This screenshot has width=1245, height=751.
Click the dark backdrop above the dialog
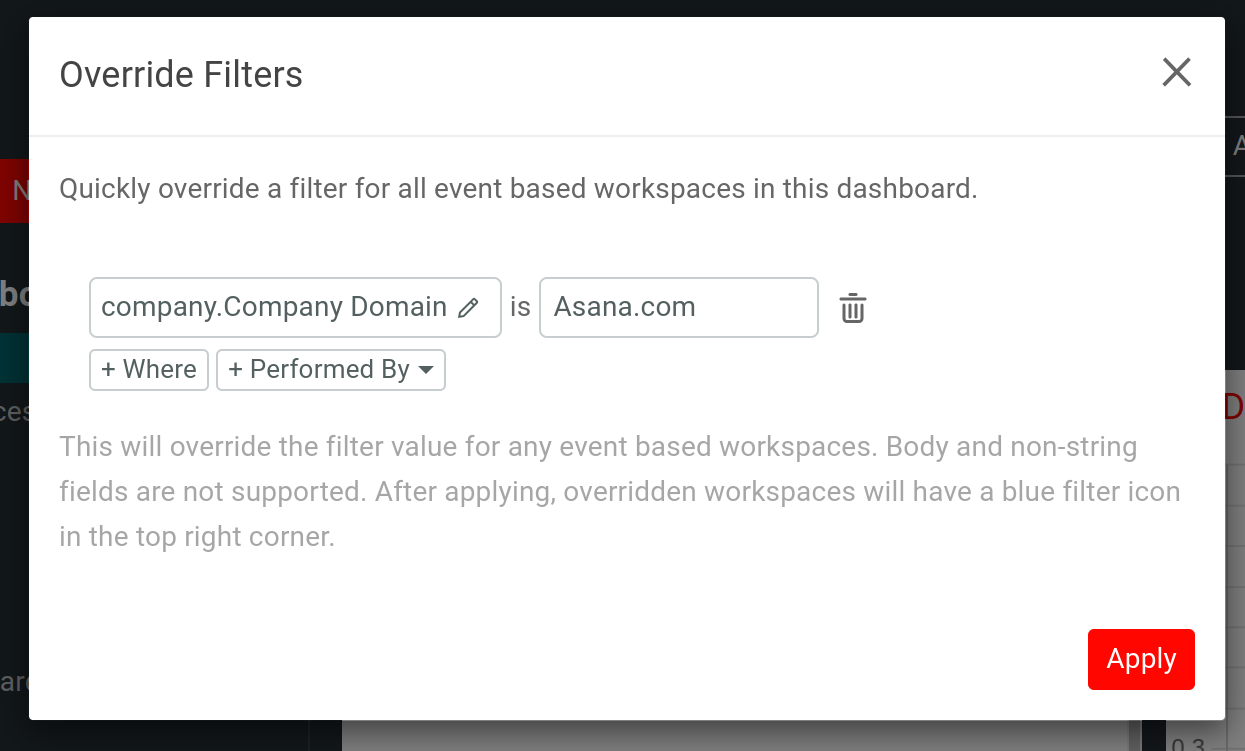[x=622, y=7]
